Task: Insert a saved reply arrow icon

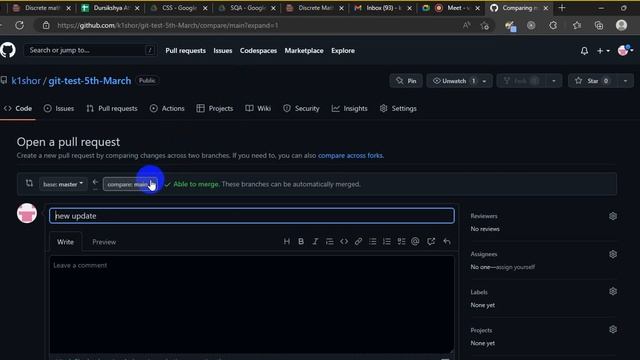Action: tap(447, 242)
